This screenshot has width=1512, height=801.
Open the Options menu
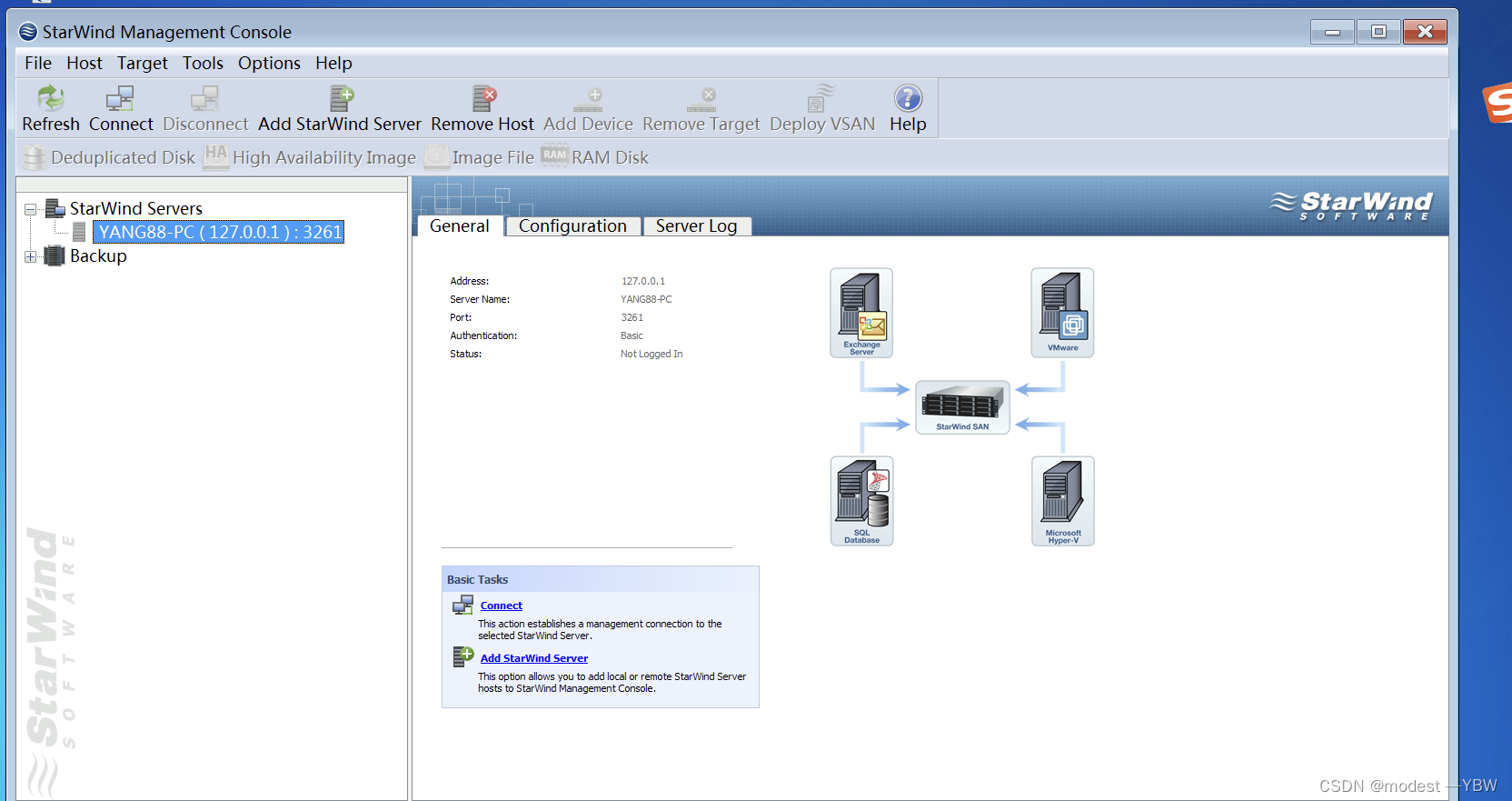[269, 63]
